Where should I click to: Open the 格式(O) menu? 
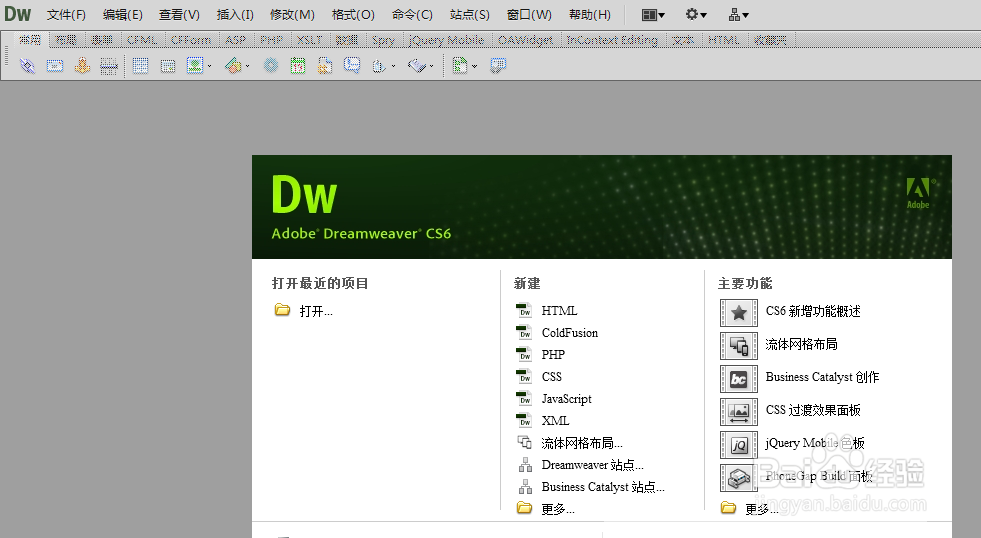pos(353,14)
